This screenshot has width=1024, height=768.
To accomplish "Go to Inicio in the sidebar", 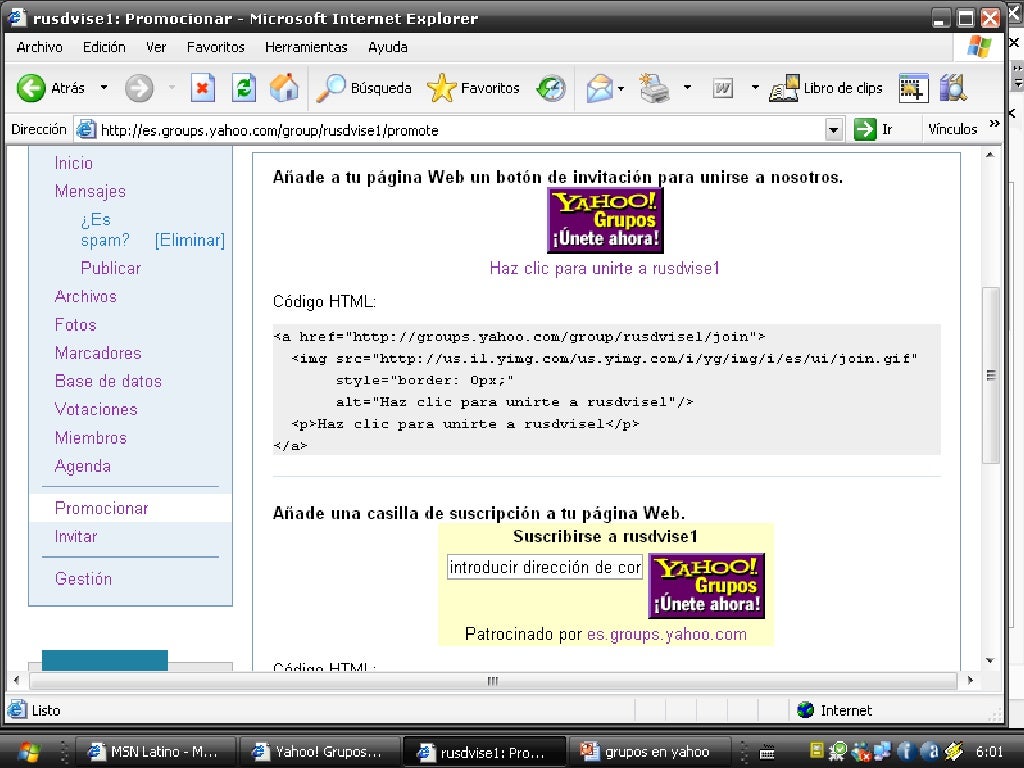I will pos(74,163).
